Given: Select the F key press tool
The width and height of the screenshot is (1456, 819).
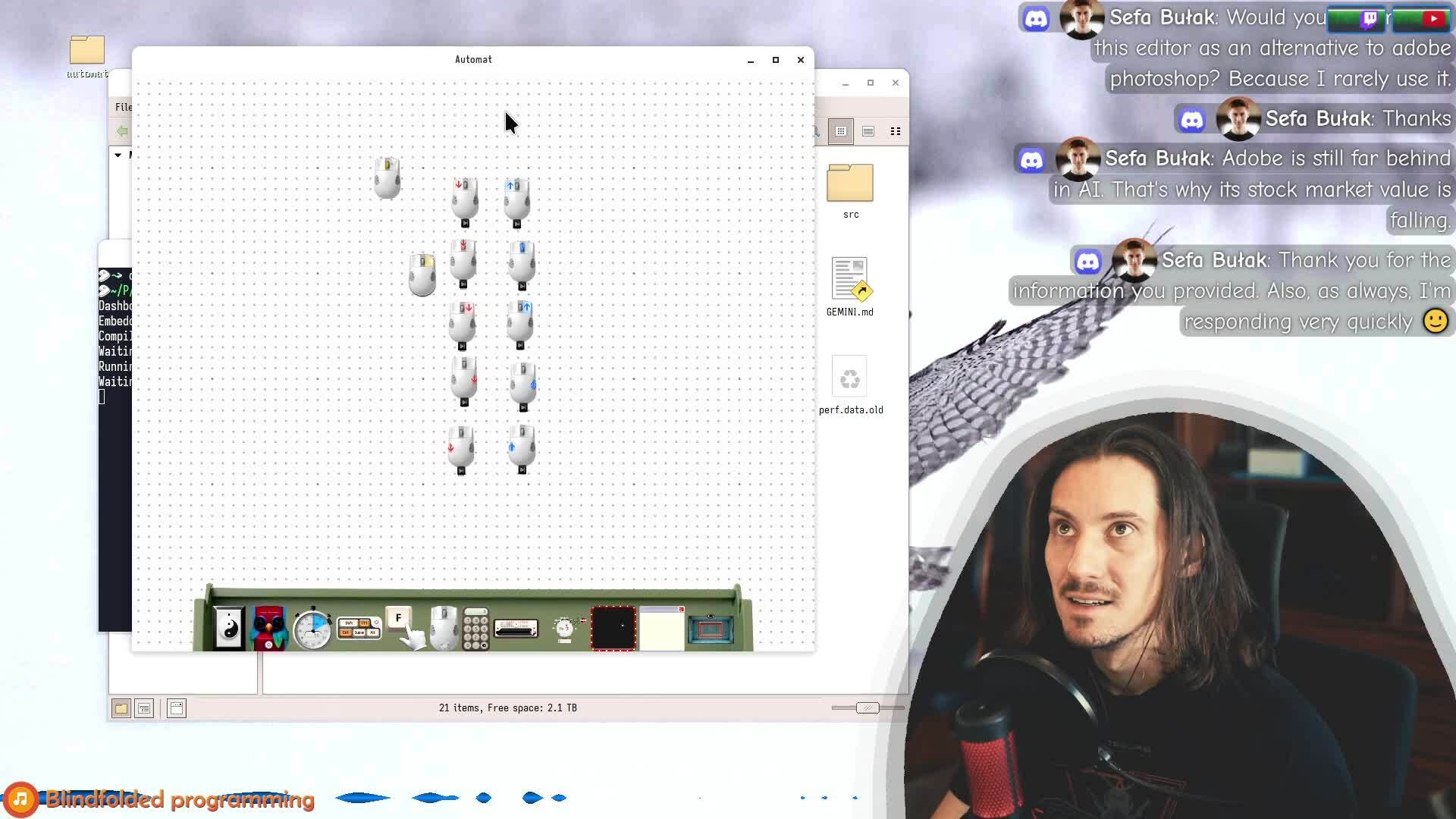Looking at the screenshot, I should 398,618.
